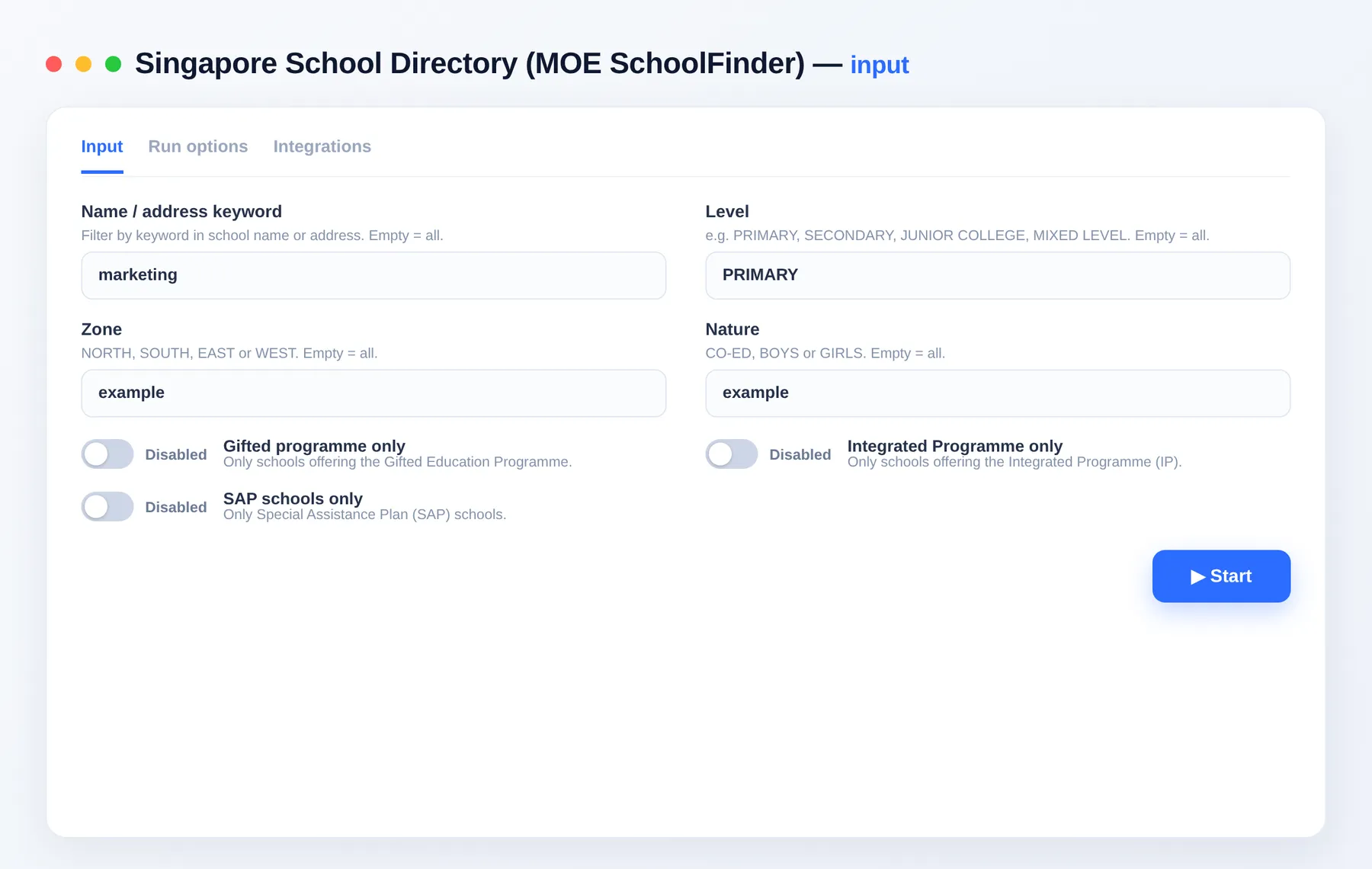Click the red close window dot

[53, 64]
